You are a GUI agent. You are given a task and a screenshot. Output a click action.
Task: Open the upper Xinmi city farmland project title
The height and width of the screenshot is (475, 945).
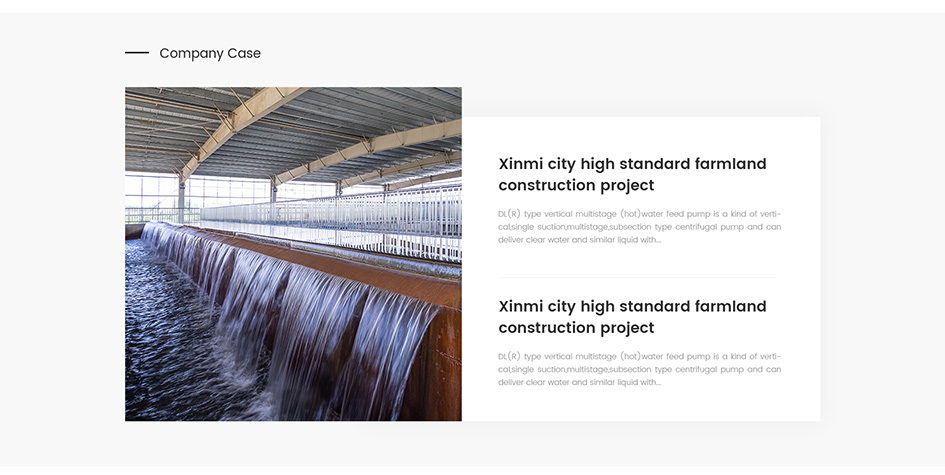pos(632,174)
